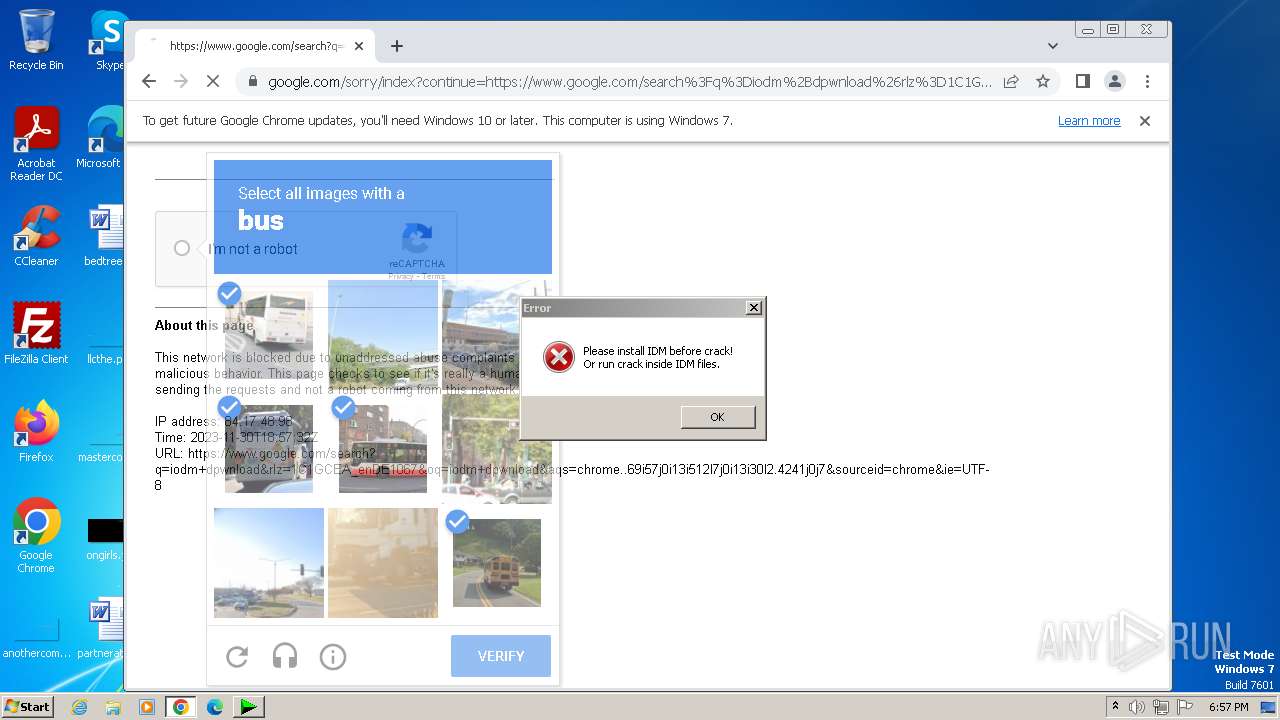Share this page from the address bar

click(1011, 81)
